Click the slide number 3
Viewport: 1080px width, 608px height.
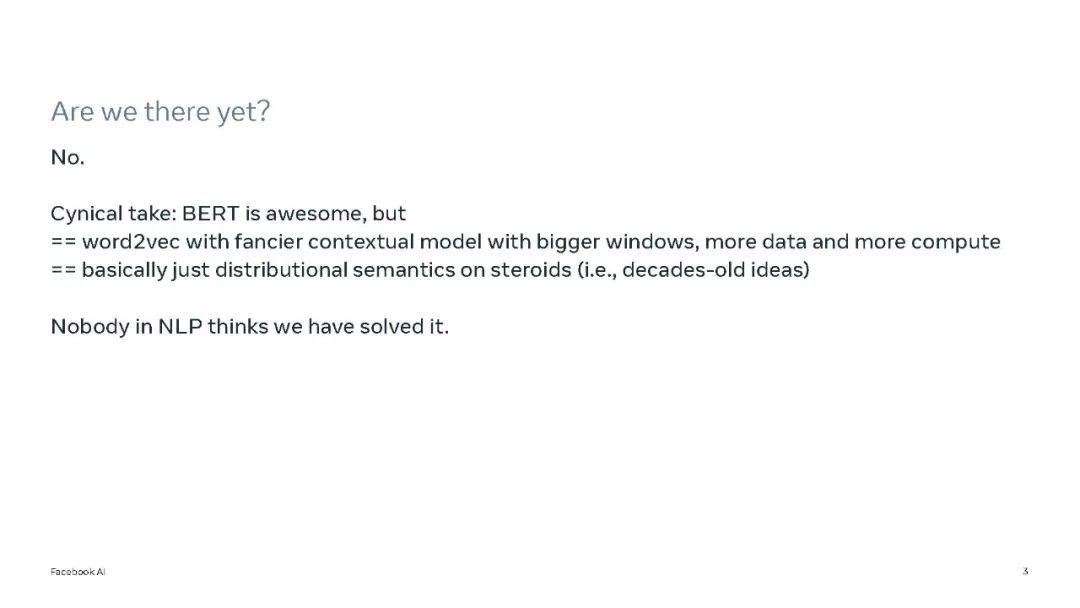1025,572
